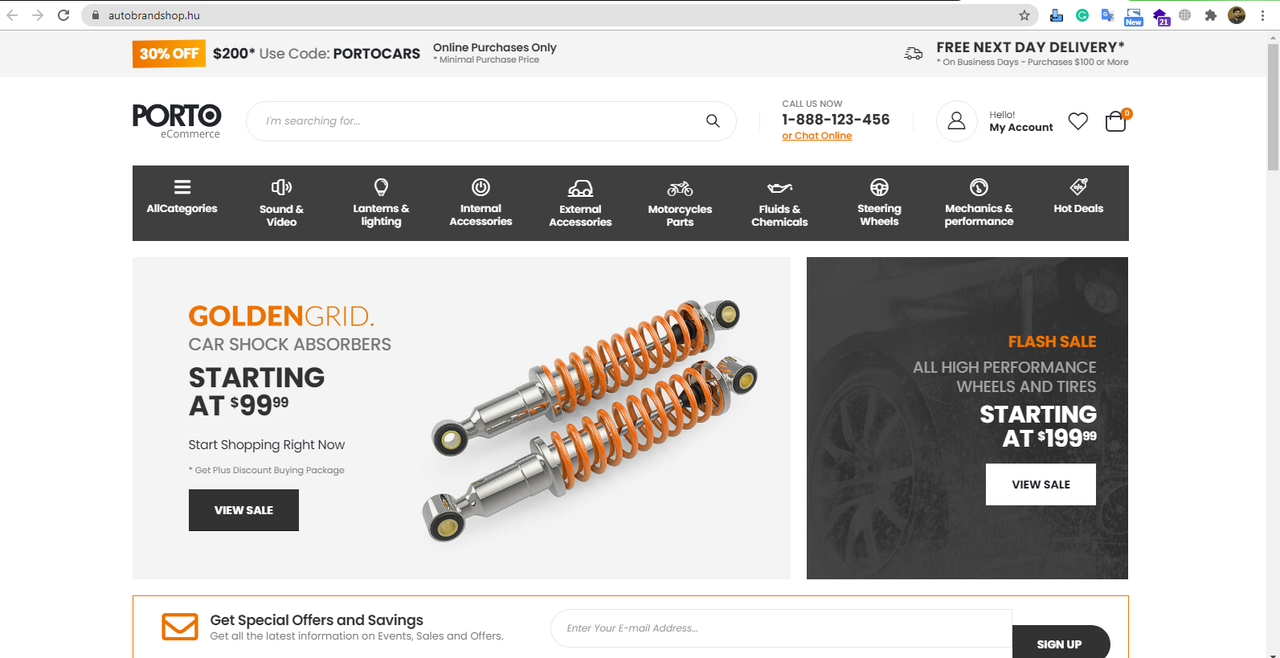Open the Extensions puzzle icon
Viewport: 1280px width, 658px height.
coord(1211,15)
